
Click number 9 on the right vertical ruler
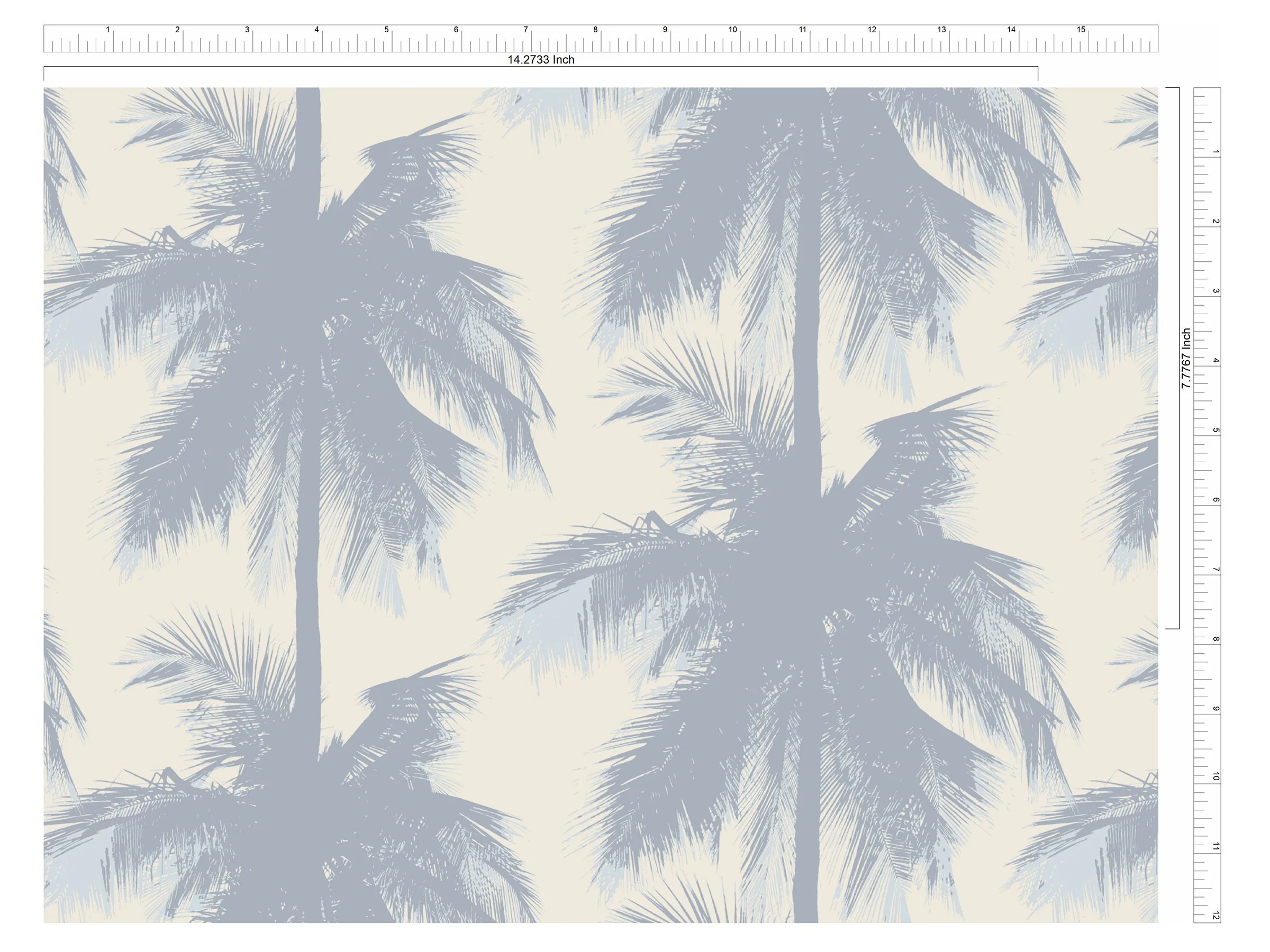pos(1215,709)
